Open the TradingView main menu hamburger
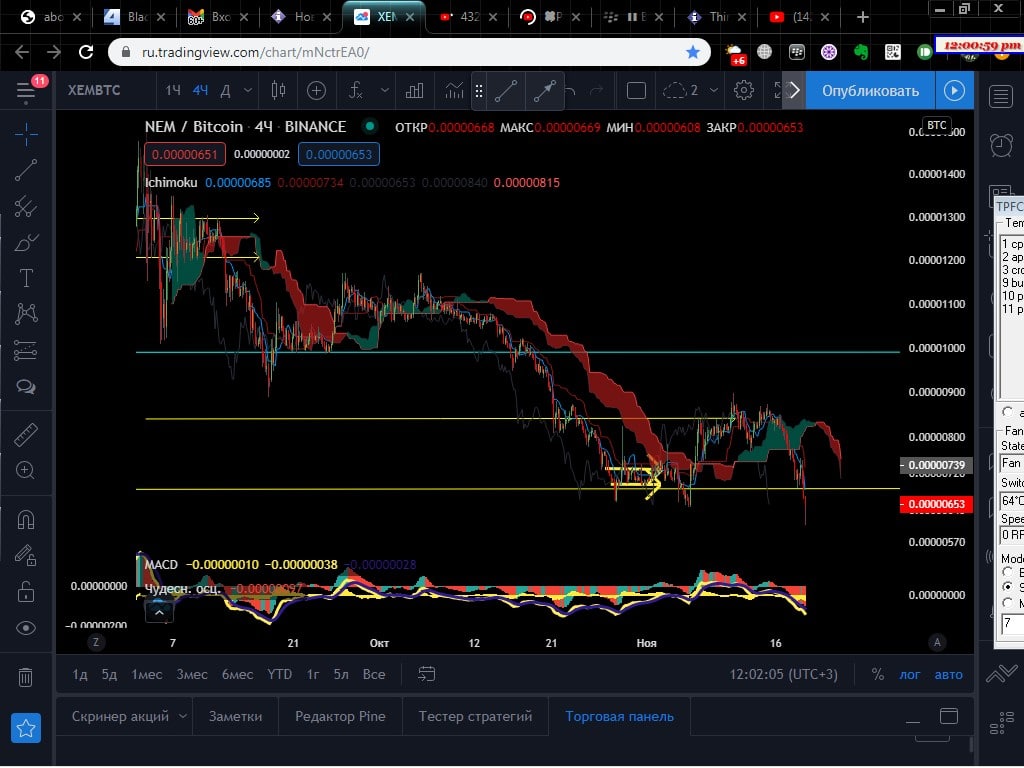Screen dimensions: 1024x768 [25, 91]
